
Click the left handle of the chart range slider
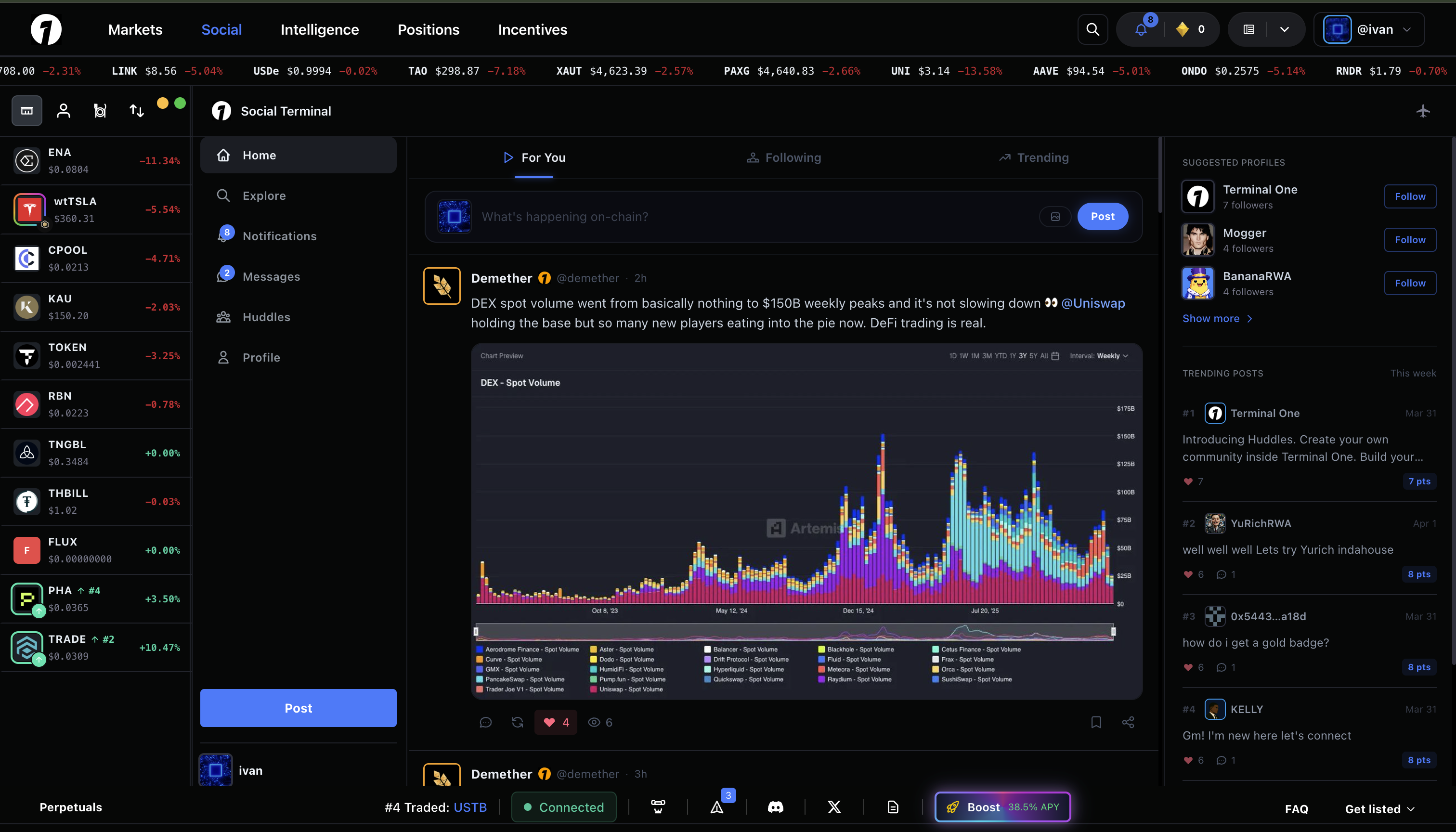click(x=476, y=631)
